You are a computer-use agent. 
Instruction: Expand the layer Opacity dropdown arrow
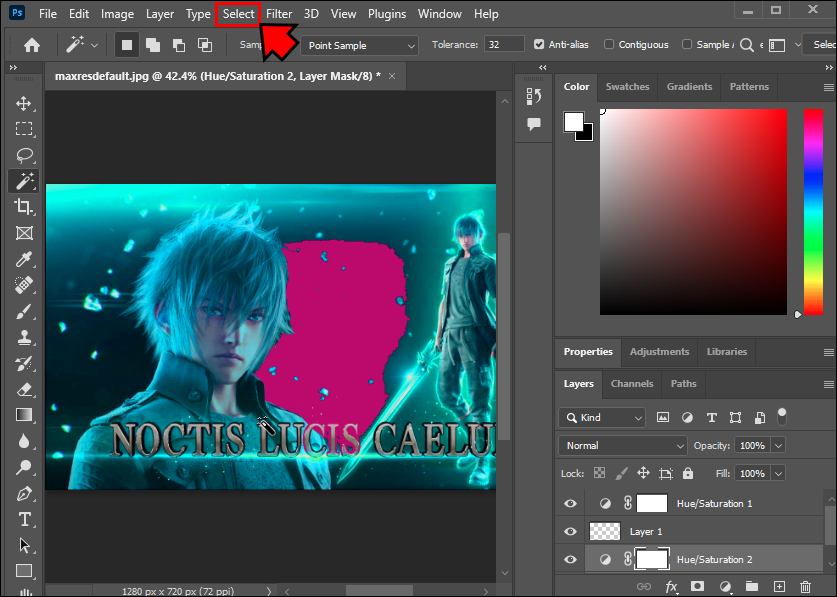(778, 445)
